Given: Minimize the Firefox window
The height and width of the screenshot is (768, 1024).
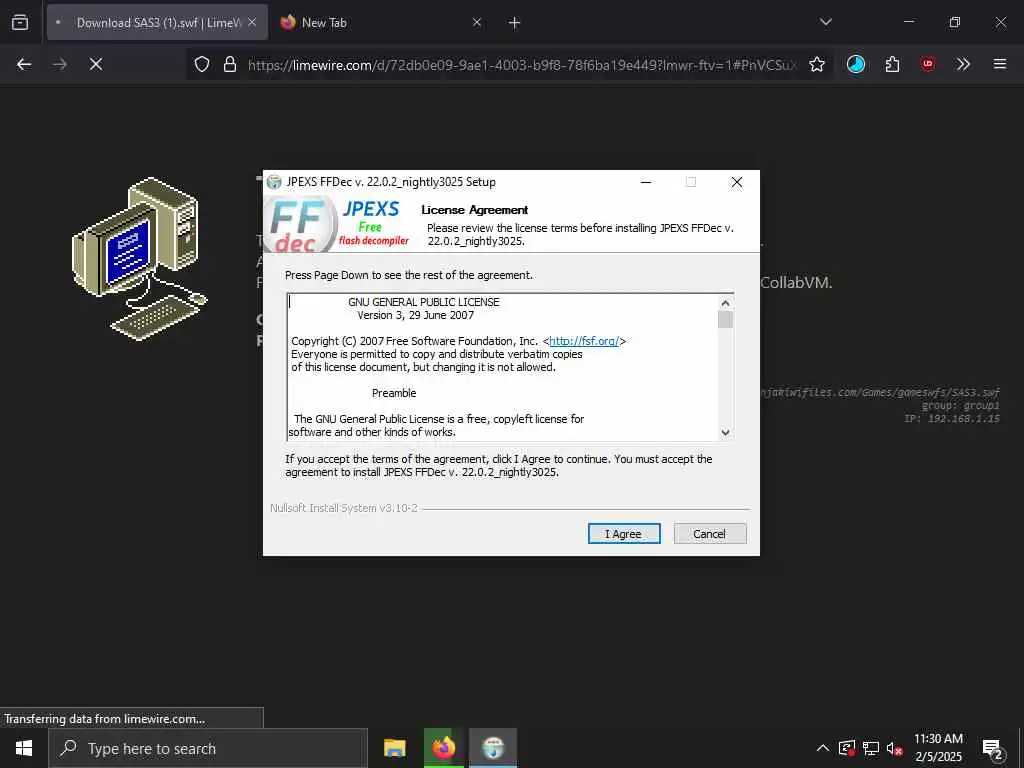Looking at the screenshot, I should click(x=908, y=22).
